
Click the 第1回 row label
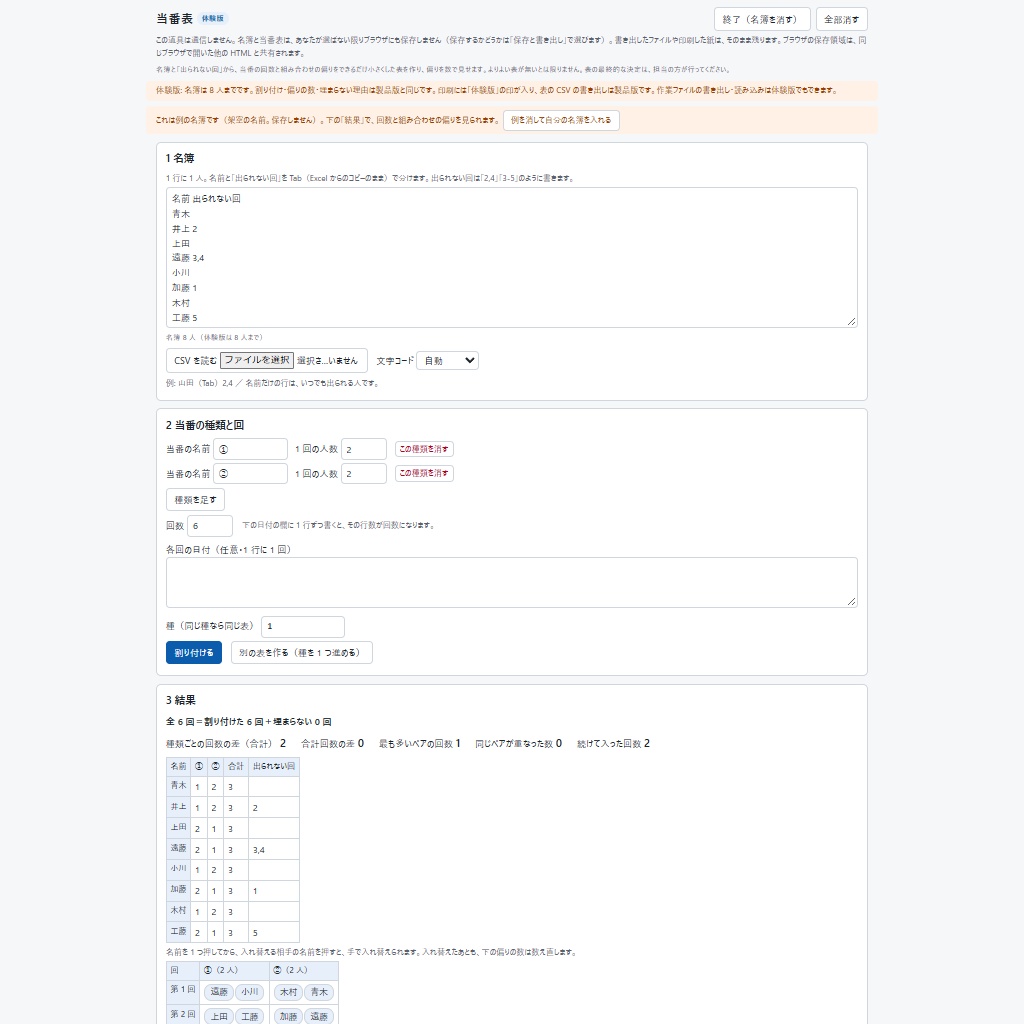183,990
